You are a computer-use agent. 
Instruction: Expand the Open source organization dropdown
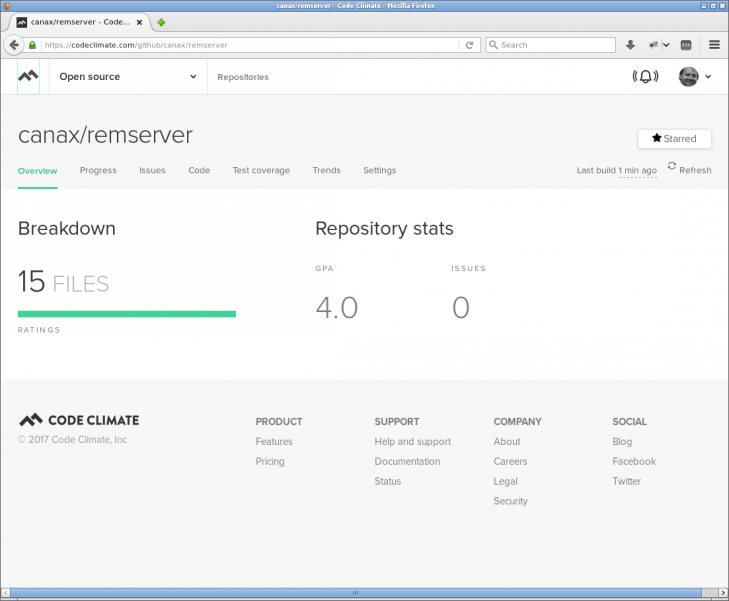pyautogui.click(x=128, y=77)
